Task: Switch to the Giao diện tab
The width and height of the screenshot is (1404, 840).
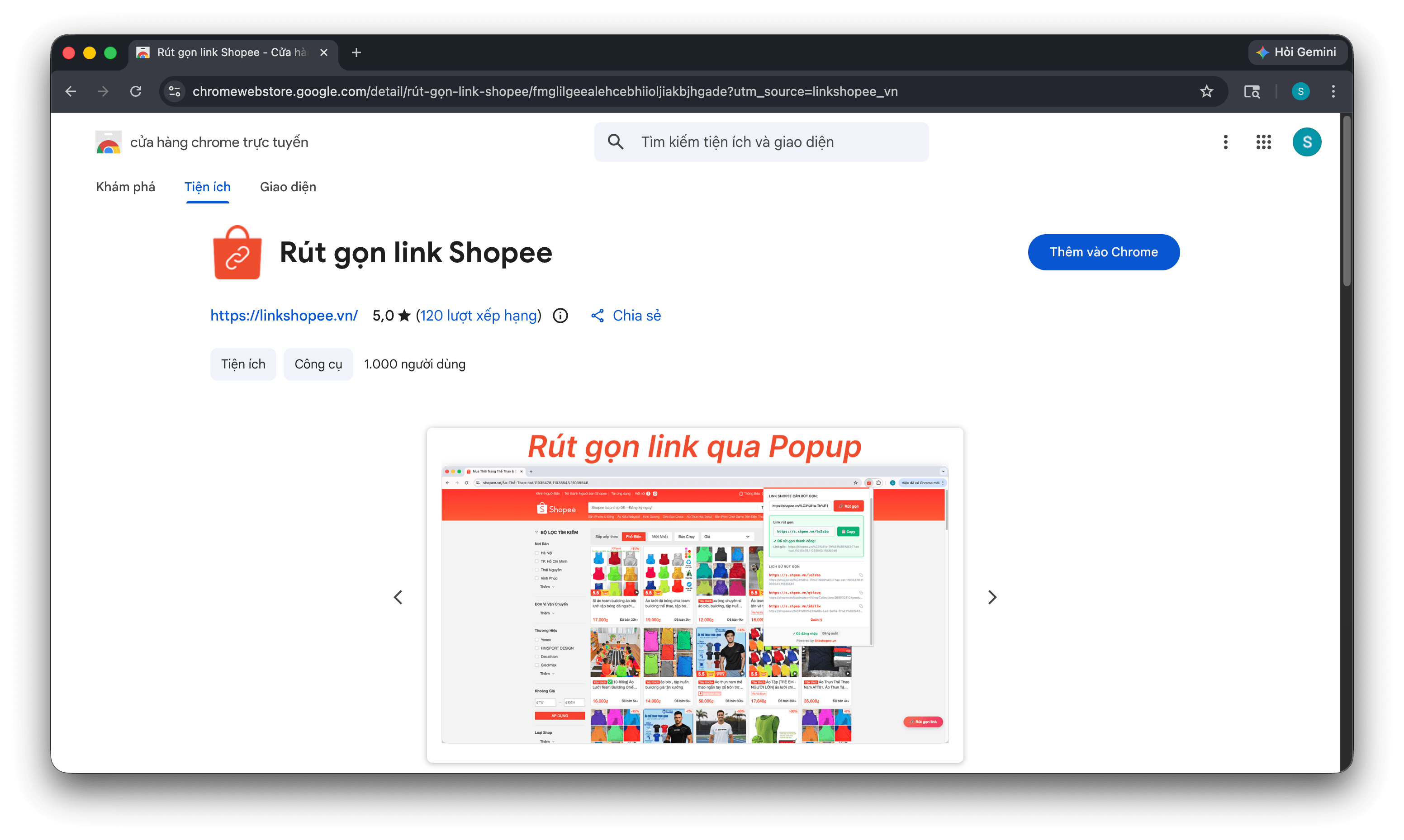Action: click(x=288, y=187)
